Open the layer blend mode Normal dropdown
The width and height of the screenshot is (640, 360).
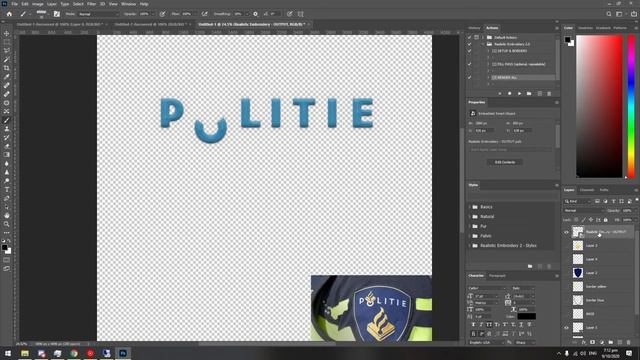pos(584,211)
